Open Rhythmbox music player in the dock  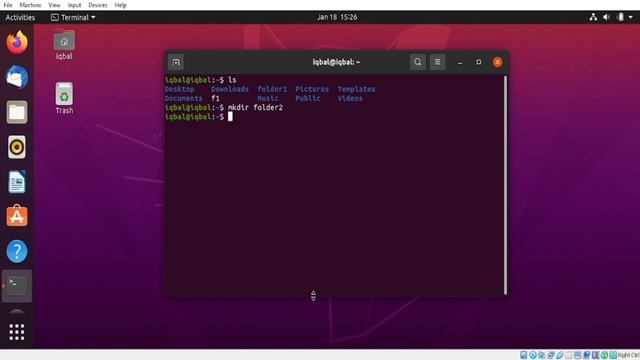[x=17, y=147]
